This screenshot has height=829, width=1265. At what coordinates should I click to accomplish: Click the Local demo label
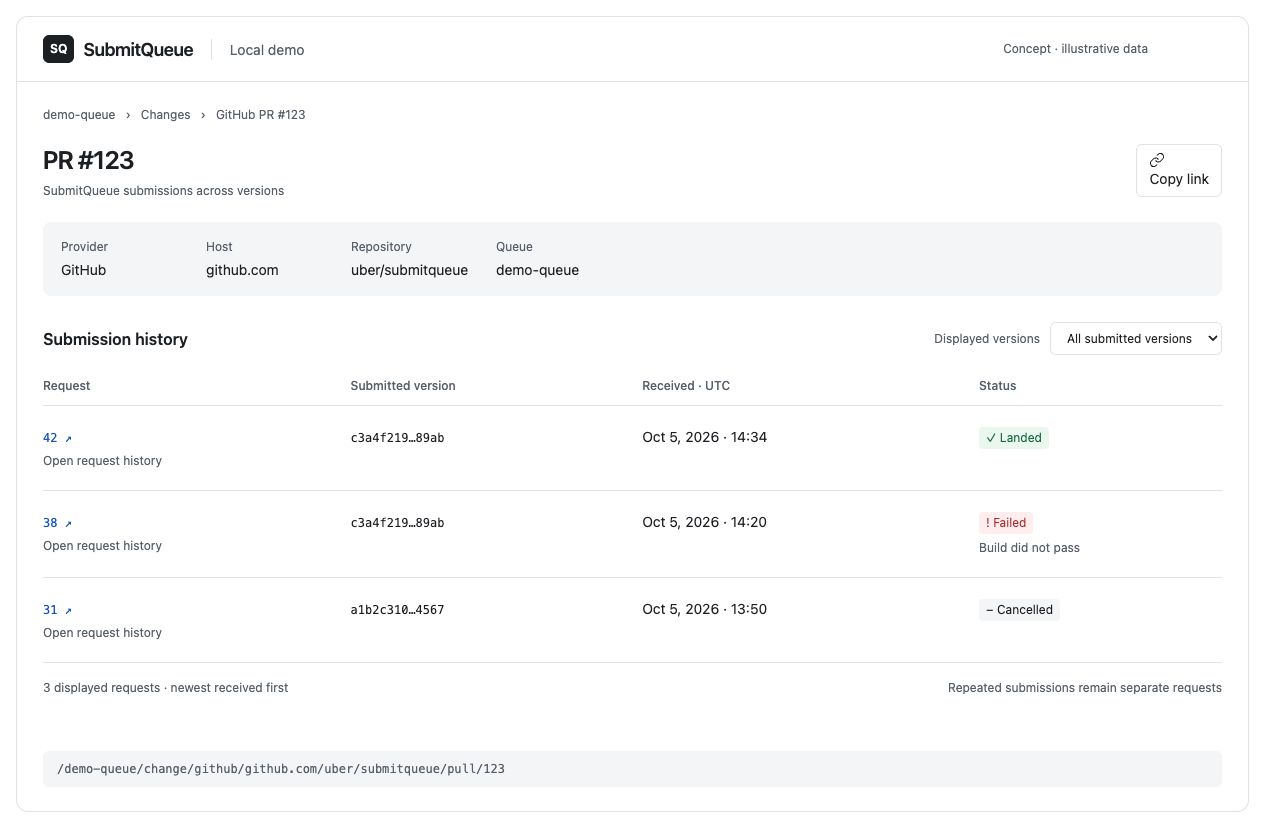[267, 50]
